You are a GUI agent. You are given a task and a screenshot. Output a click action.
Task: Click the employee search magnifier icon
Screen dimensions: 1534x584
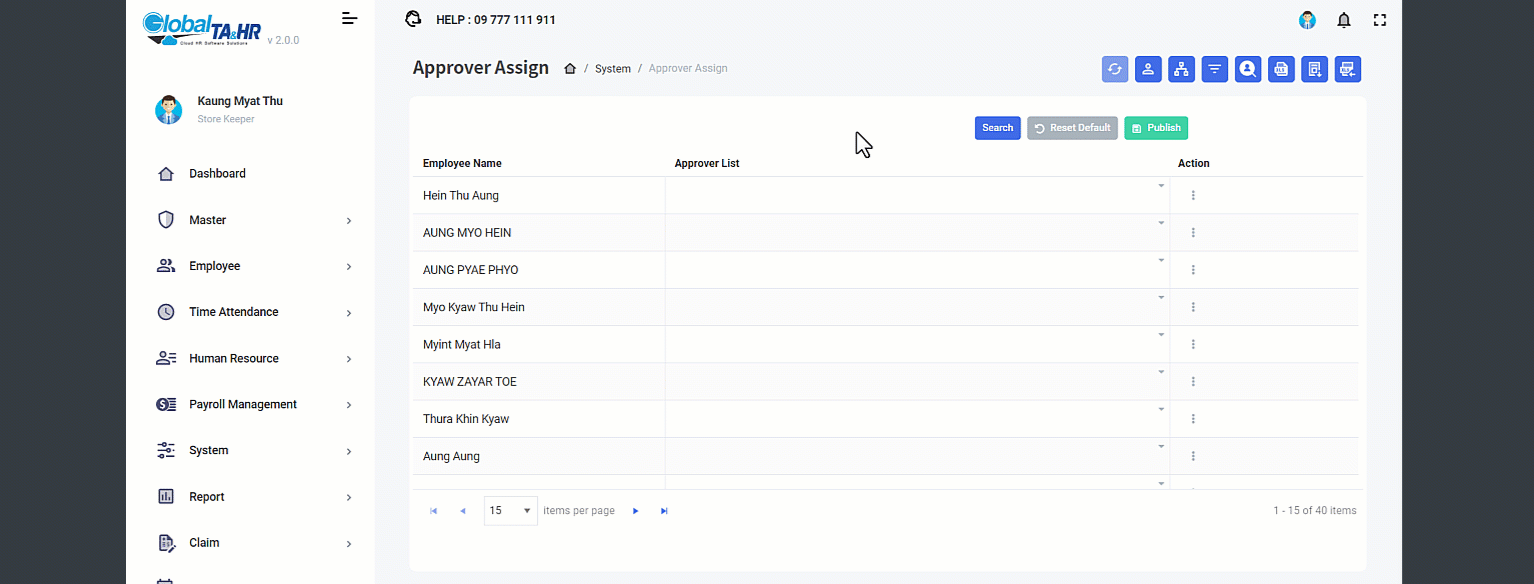(x=1247, y=69)
